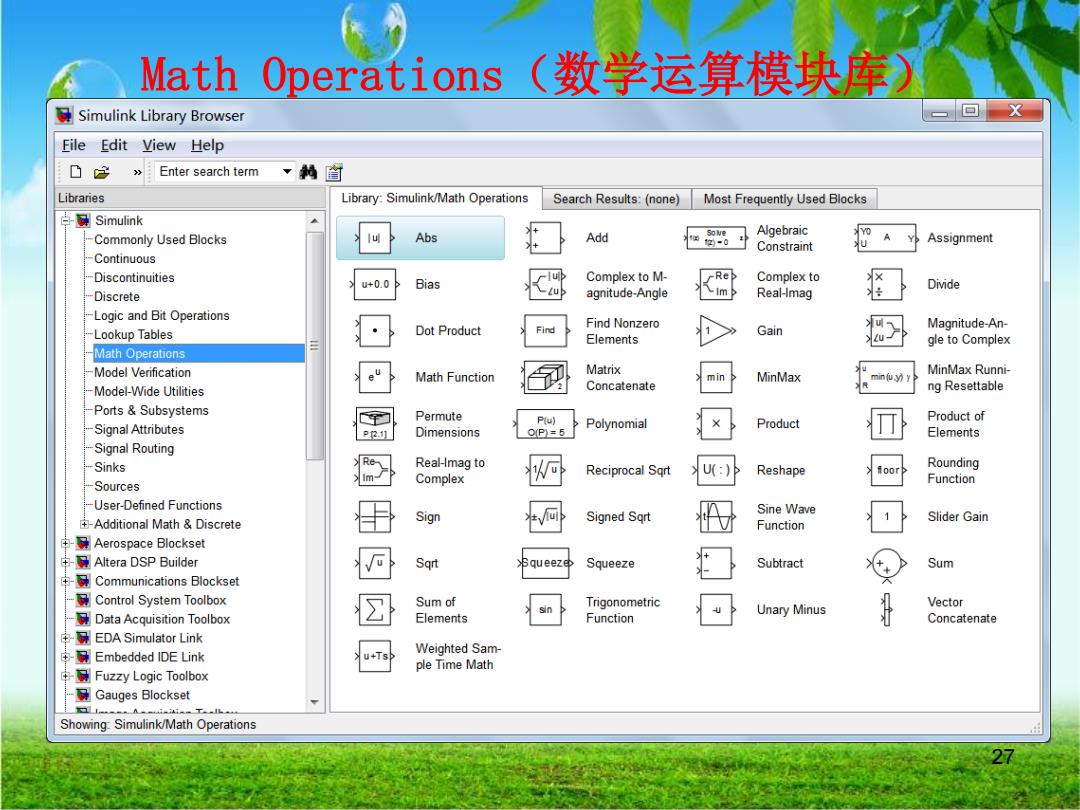Select the Trigonometric Function block icon
The image size is (1080, 810).
click(546, 610)
